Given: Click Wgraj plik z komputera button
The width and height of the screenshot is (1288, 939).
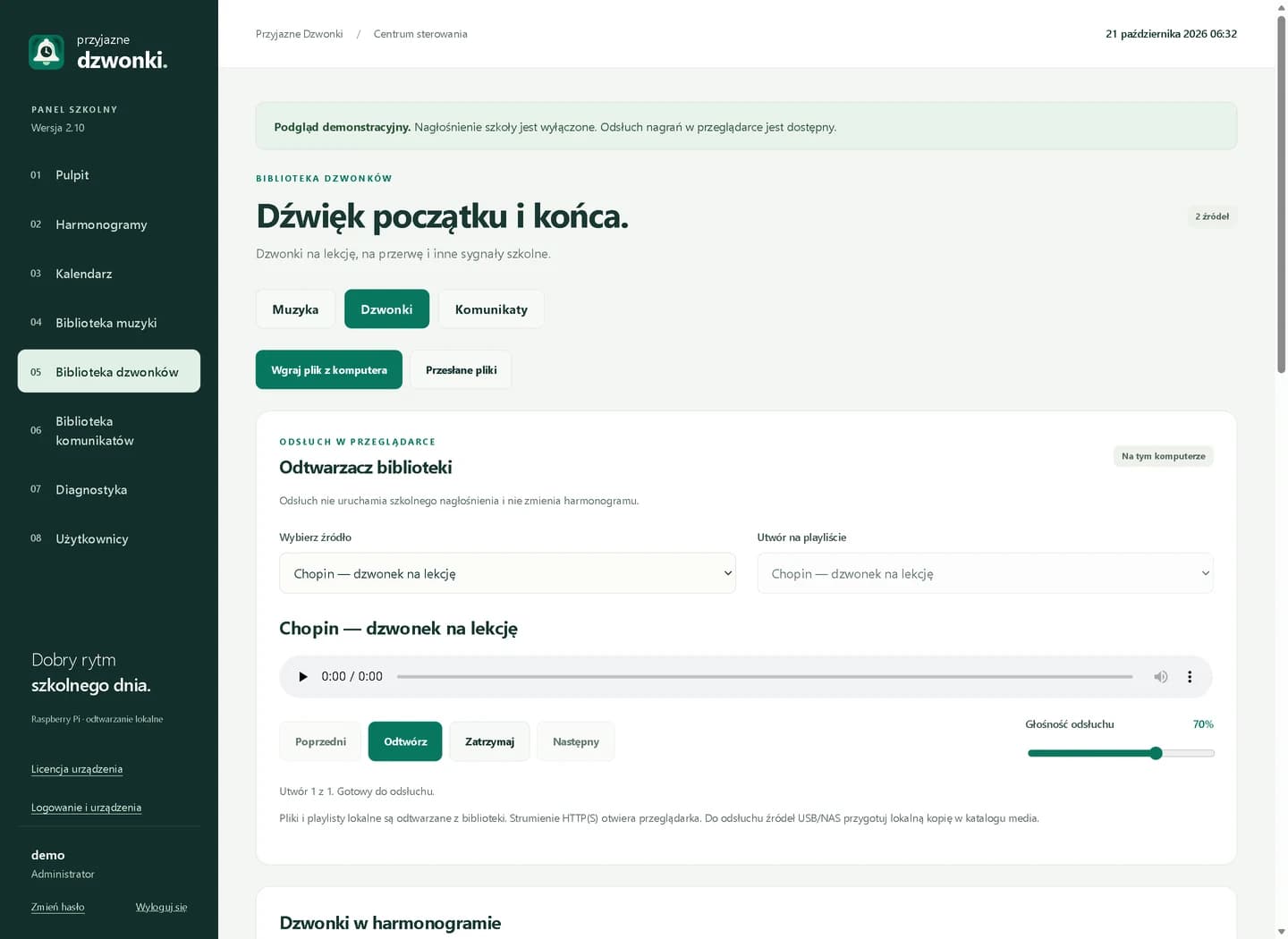Looking at the screenshot, I should 329,370.
